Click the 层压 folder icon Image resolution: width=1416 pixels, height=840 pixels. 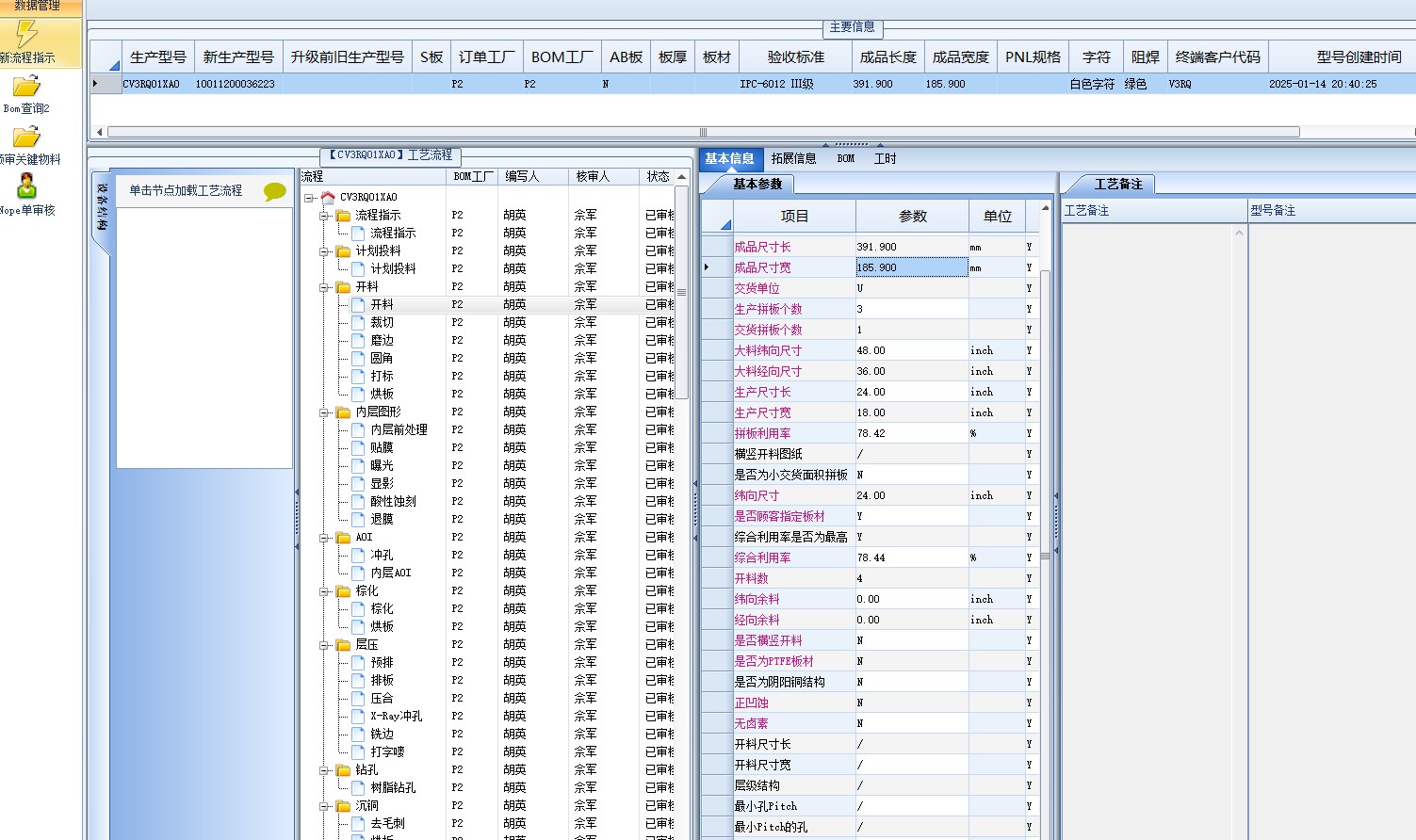[x=343, y=645]
